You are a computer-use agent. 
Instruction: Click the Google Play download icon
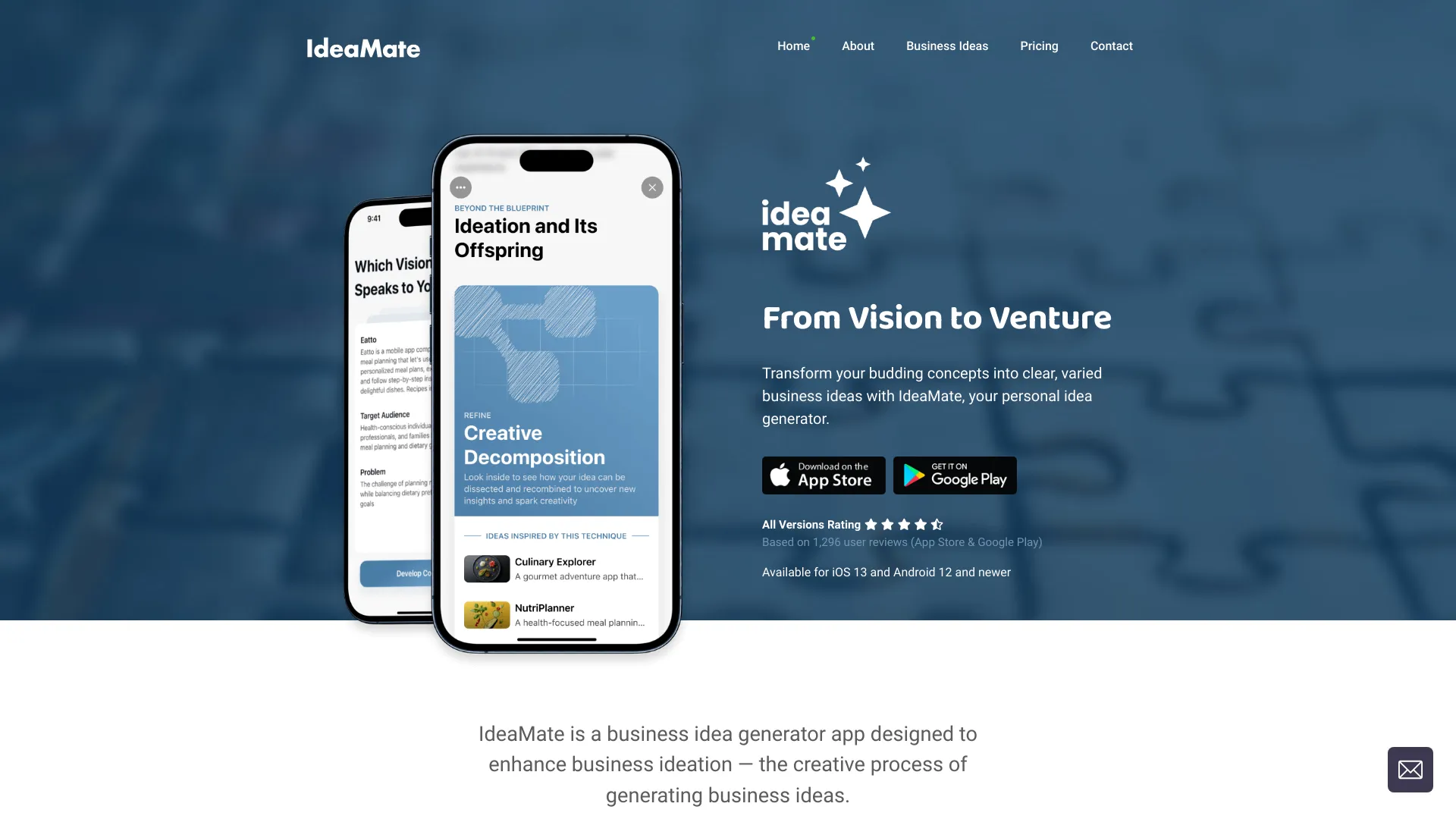(954, 475)
